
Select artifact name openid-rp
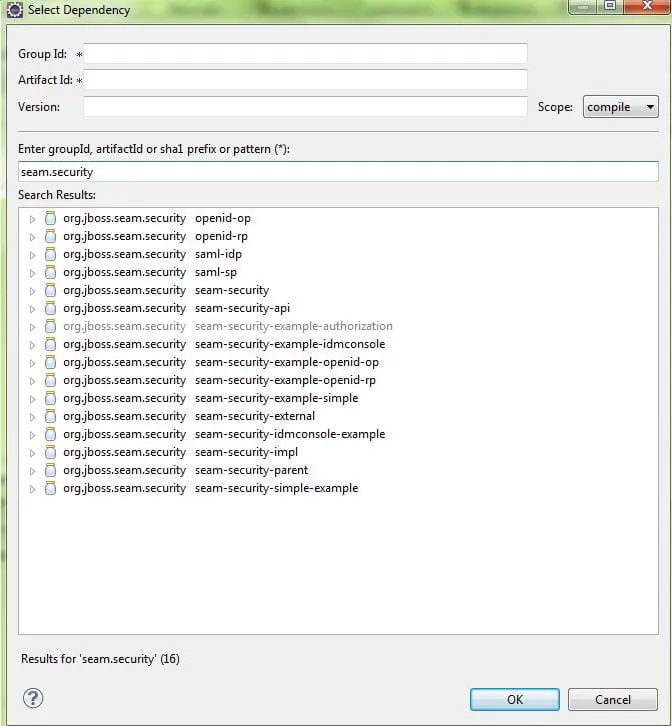click(x=221, y=236)
